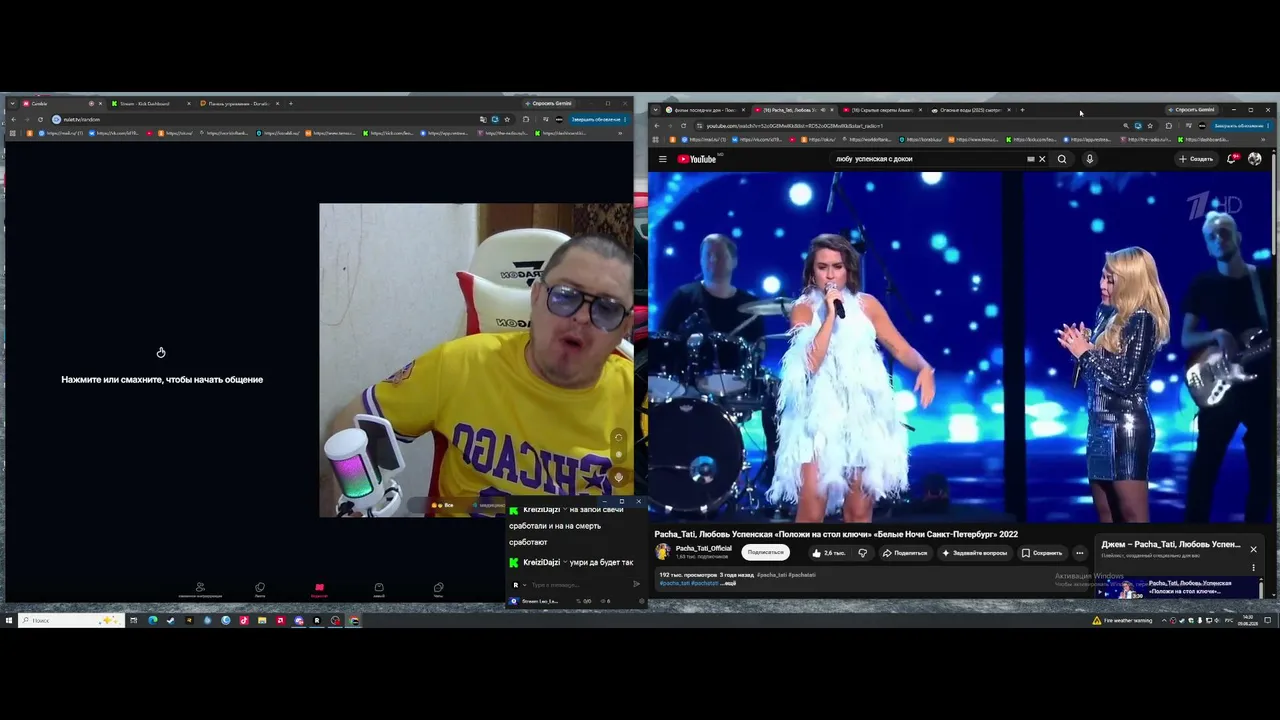Open the zoom indicator in YouTube address bar
This screenshot has width=1280, height=720.
pos(1126,126)
